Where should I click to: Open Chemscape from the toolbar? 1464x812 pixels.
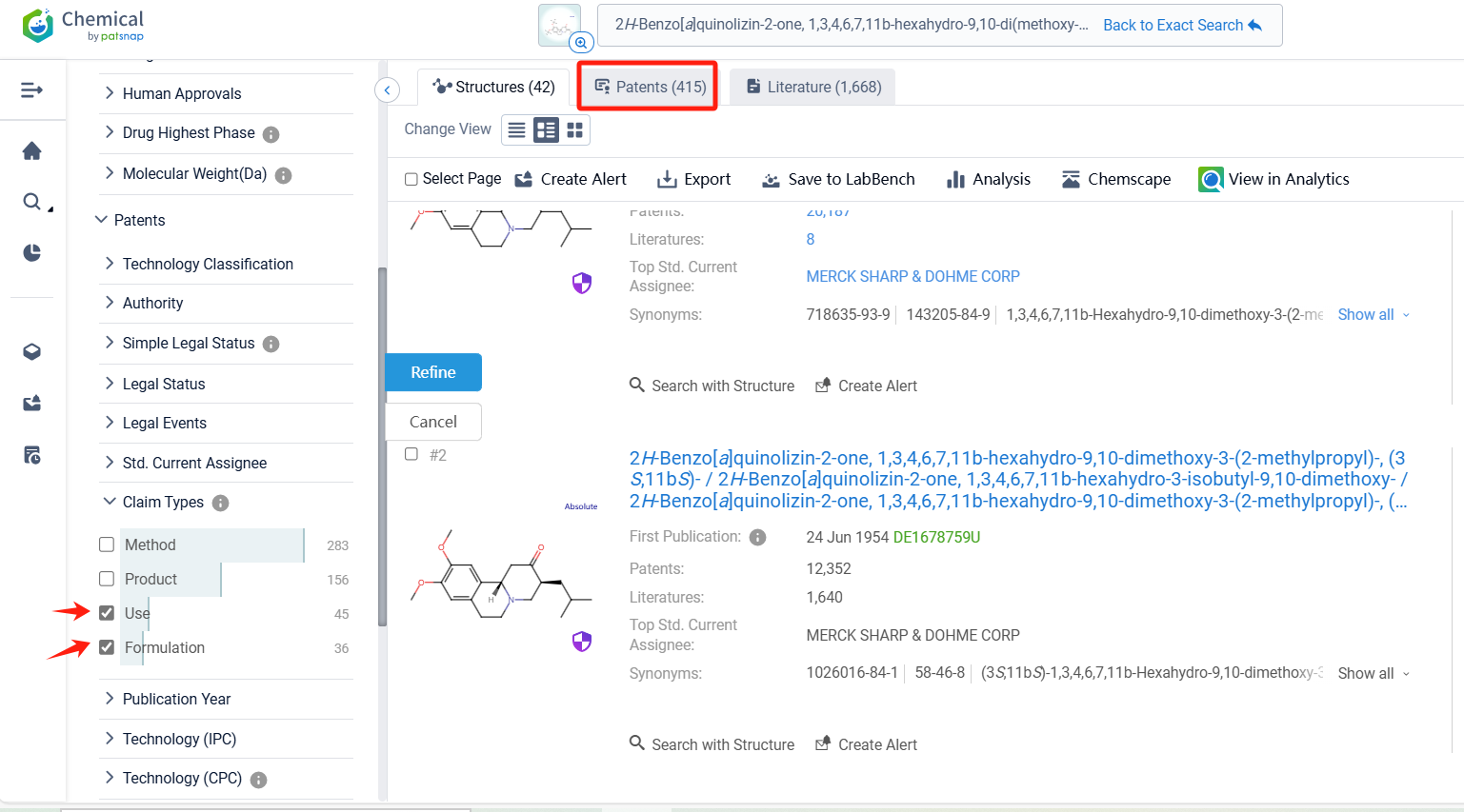pyautogui.click(x=1116, y=179)
